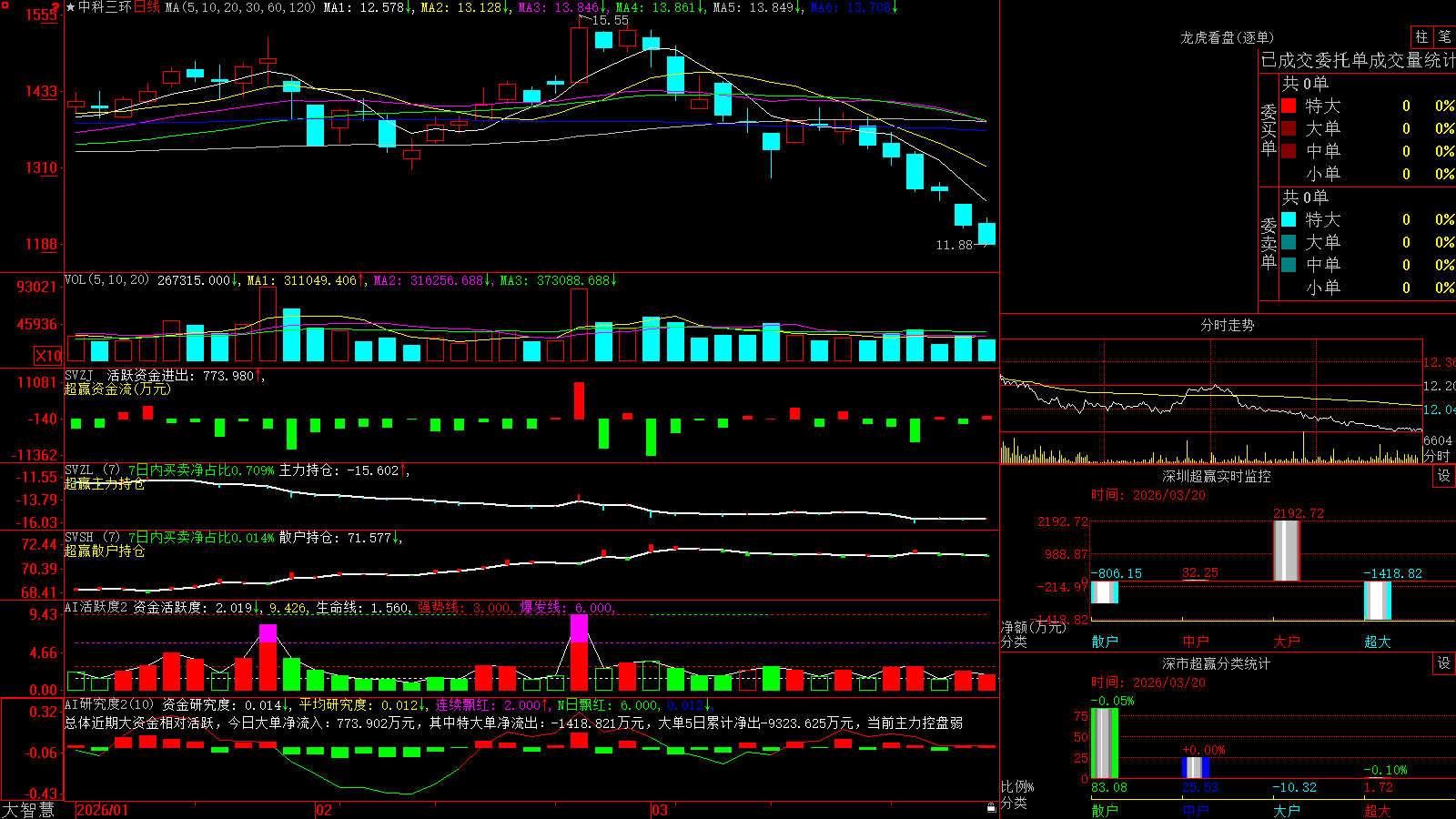The image size is (1456, 819).
Task: Click the cyan 特大 sell-order color swatch
Action: 1289,219
